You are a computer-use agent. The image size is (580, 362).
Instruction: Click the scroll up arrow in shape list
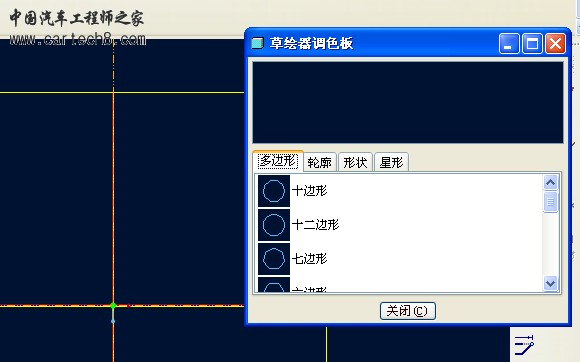pos(550,182)
